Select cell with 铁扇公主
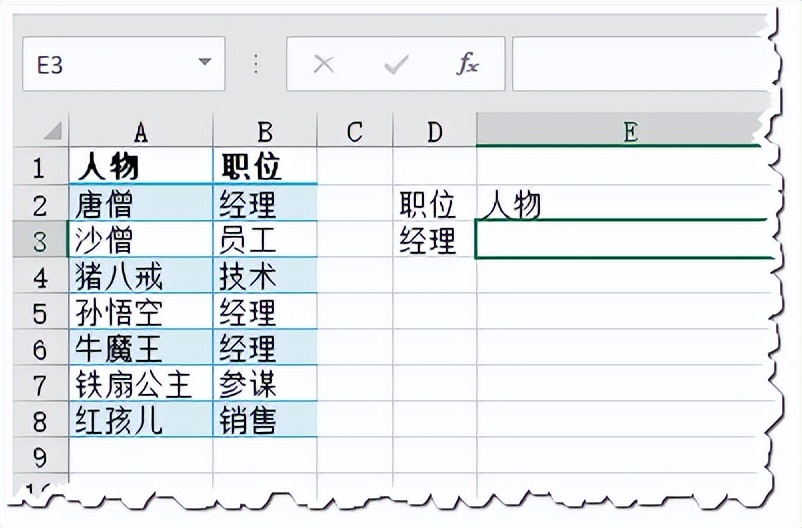 141,384
